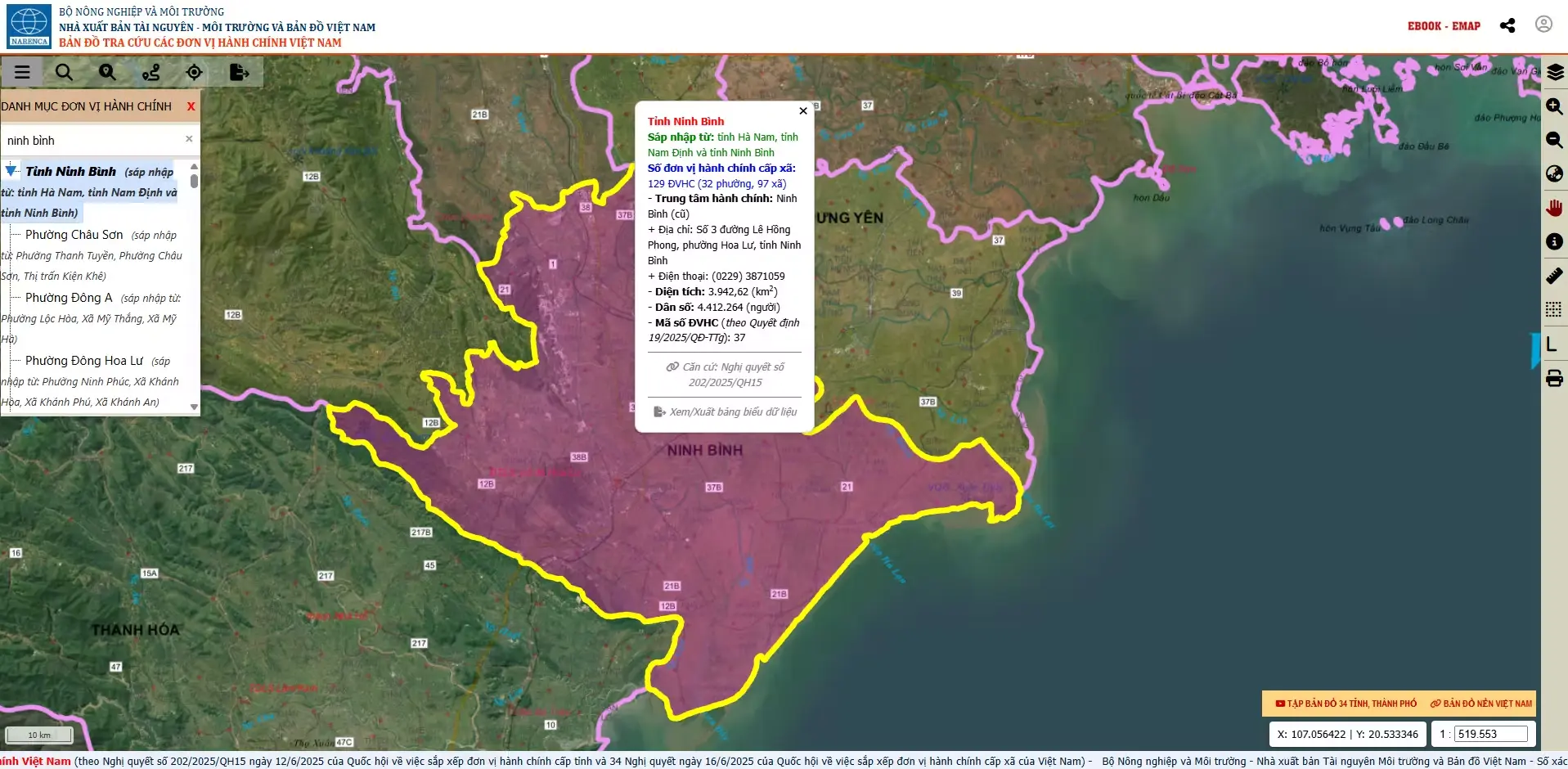Click the L-shaped legend icon

(1552, 344)
